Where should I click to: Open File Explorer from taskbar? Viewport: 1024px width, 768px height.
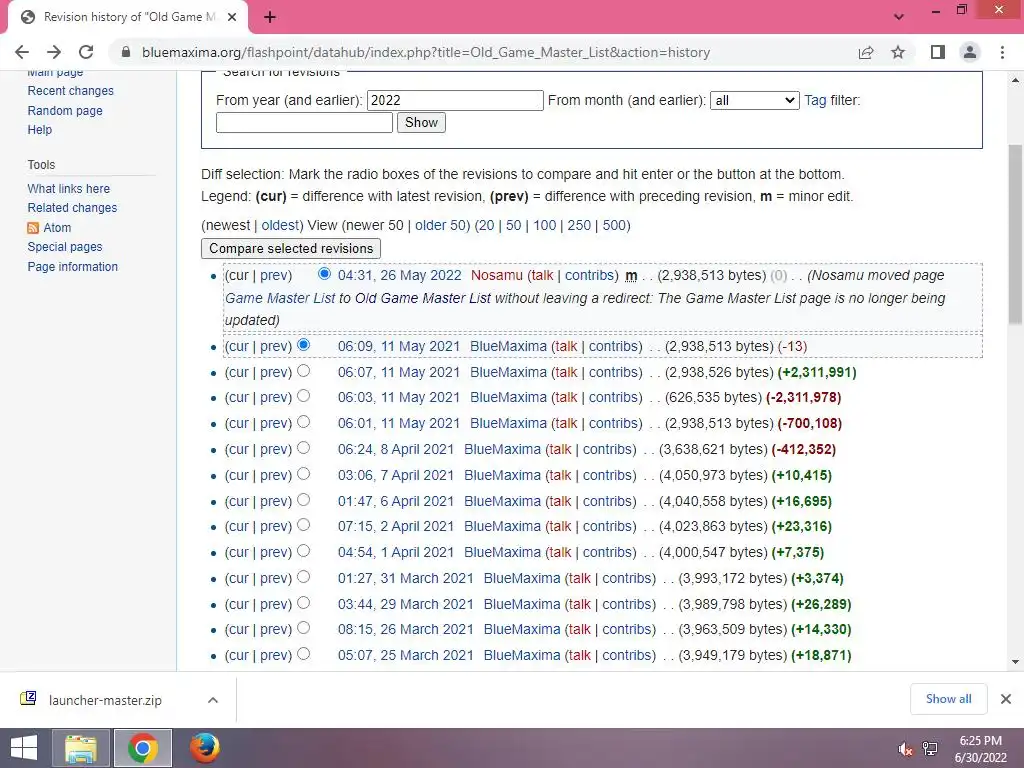(x=81, y=748)
